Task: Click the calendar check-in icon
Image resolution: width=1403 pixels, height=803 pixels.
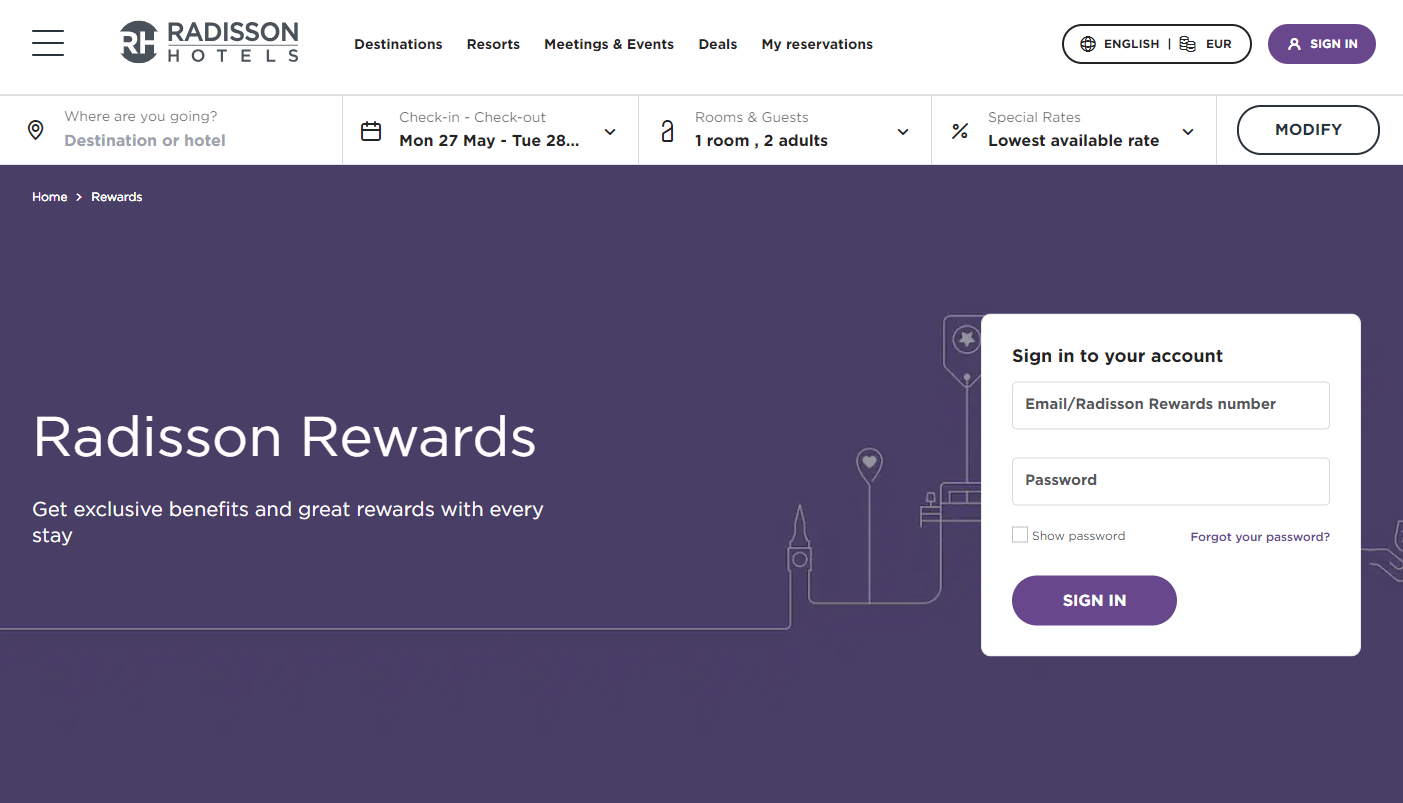Action: click(x=371, y=130)
